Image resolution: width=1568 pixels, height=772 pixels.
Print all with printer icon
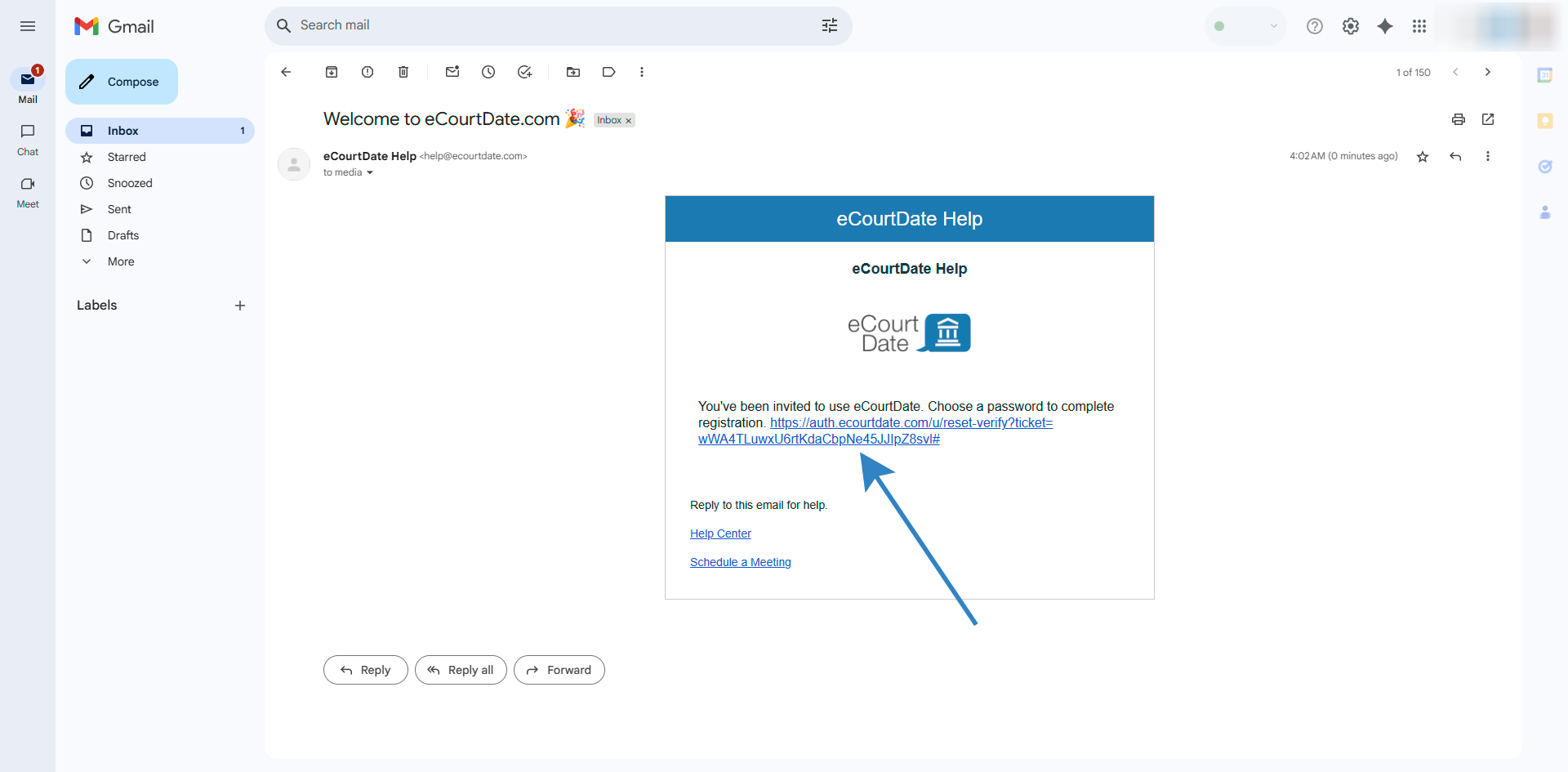click(1459, 119)
